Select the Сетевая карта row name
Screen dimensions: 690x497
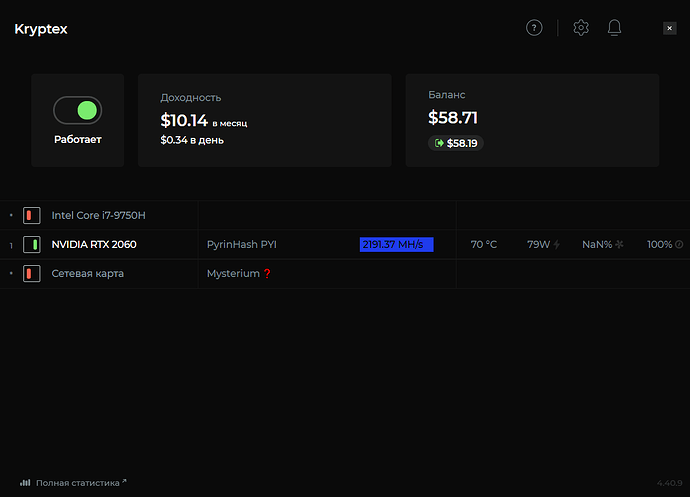[x=88, y=273]
